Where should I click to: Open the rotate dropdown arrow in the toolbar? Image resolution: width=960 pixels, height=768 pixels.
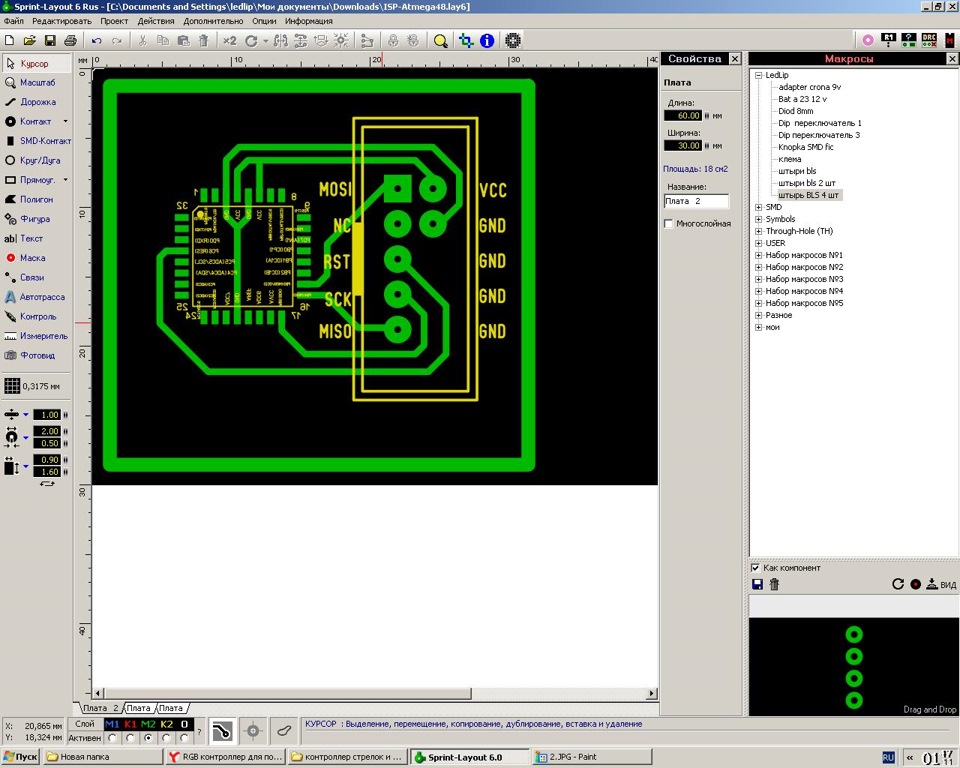[265, 40]
